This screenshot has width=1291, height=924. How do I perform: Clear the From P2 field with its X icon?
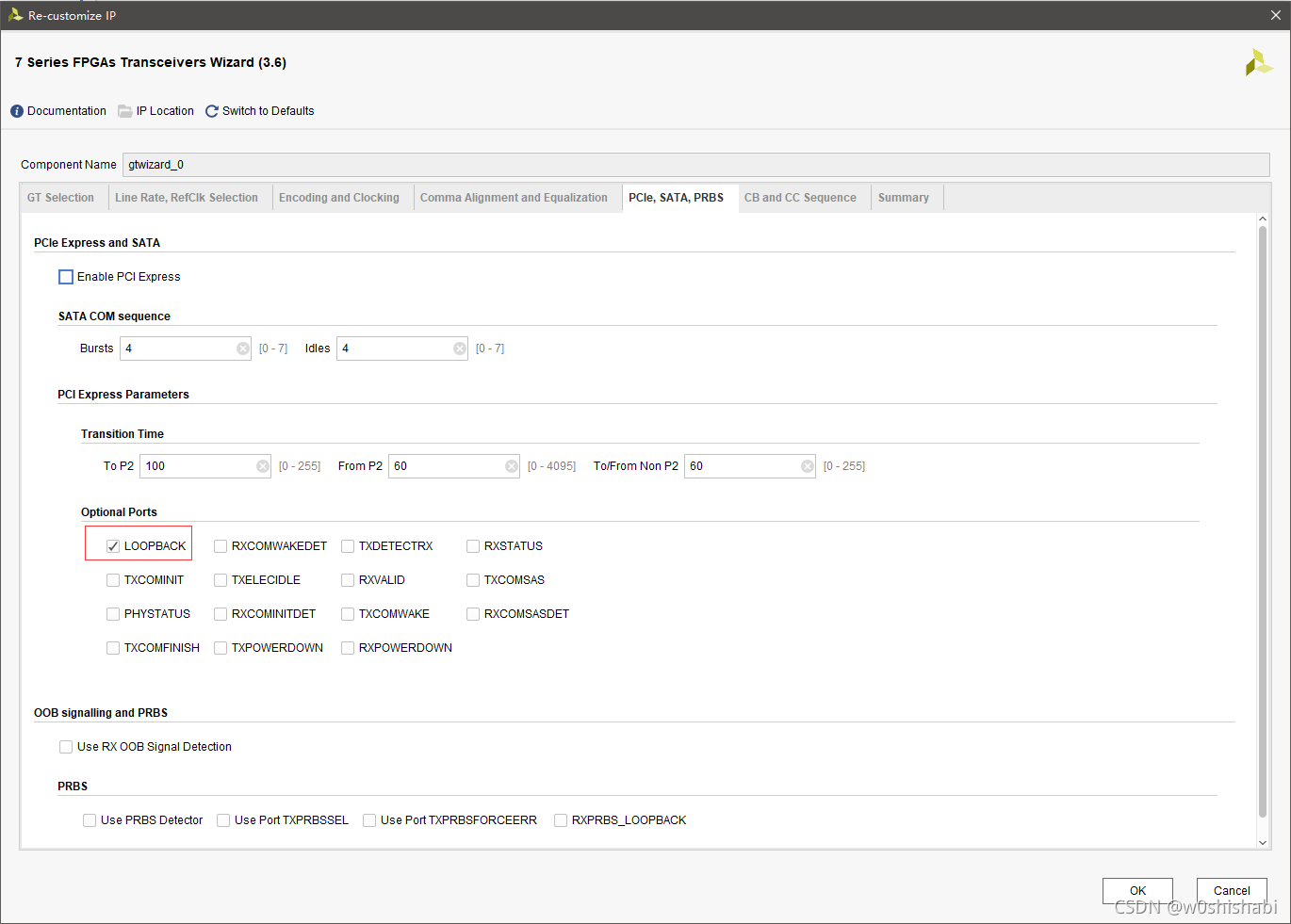(x=512, y=466)
